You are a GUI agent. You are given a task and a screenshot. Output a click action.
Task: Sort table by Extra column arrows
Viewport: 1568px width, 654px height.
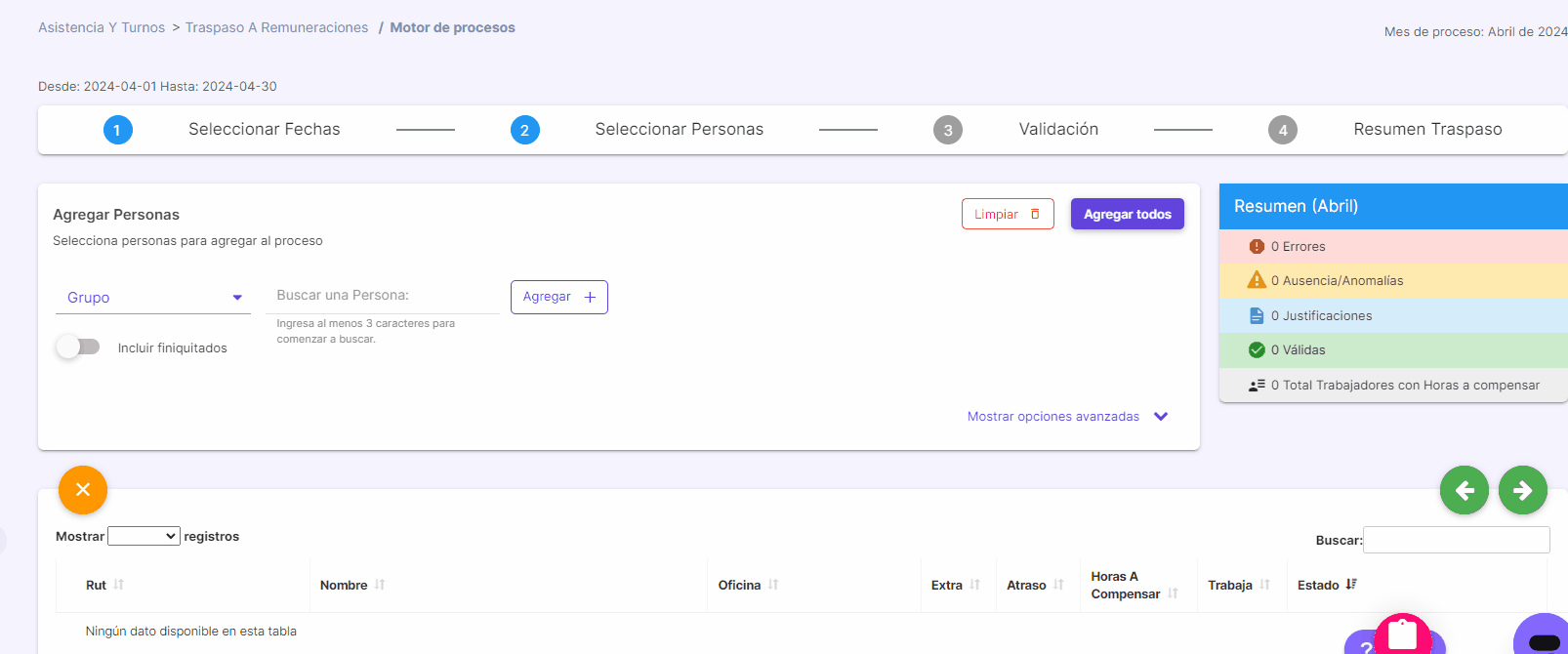click(974, 585)
